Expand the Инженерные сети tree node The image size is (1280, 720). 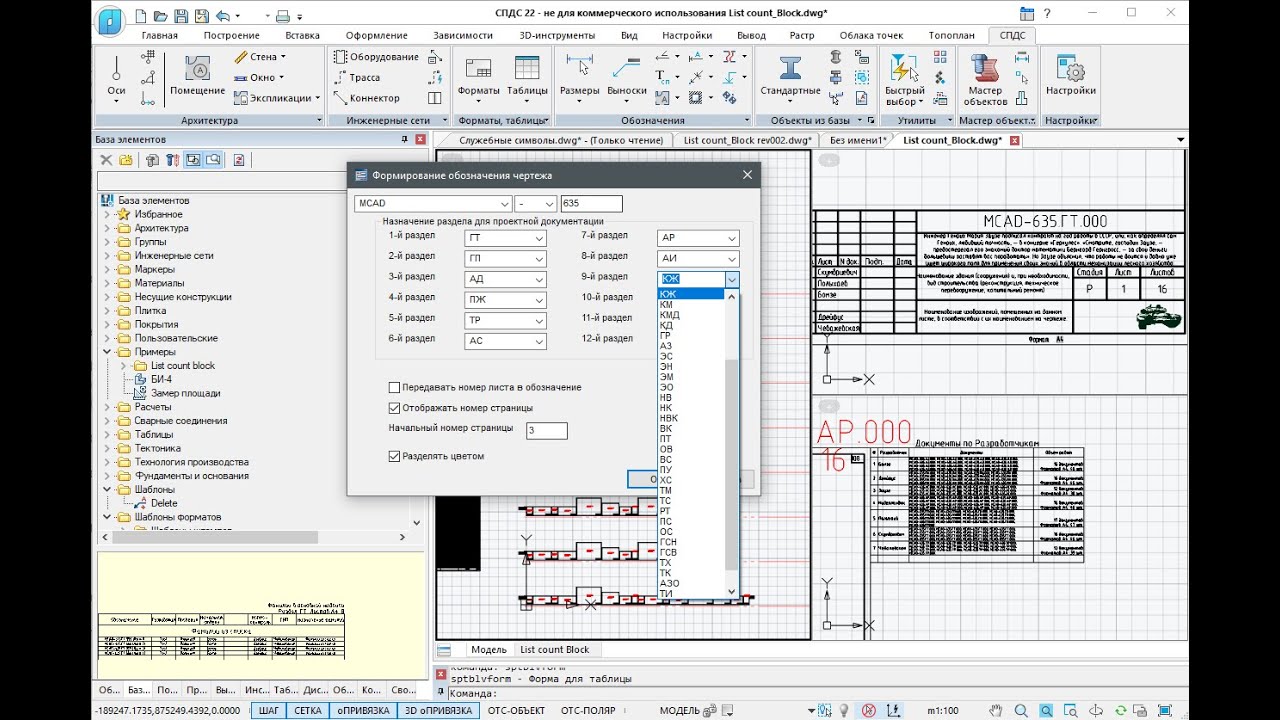[109, 256]
